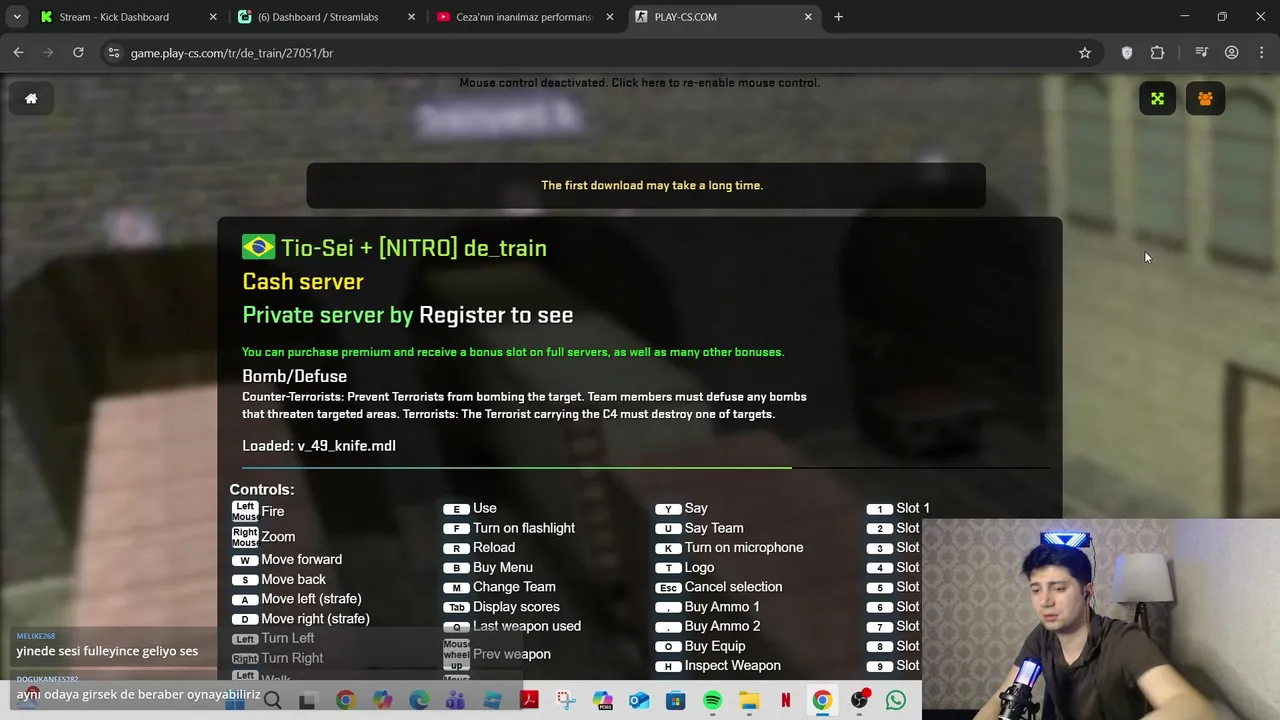View site information icon in address bar
Viewport: 1280px width, 720px height.
click(x=114, y=53)
